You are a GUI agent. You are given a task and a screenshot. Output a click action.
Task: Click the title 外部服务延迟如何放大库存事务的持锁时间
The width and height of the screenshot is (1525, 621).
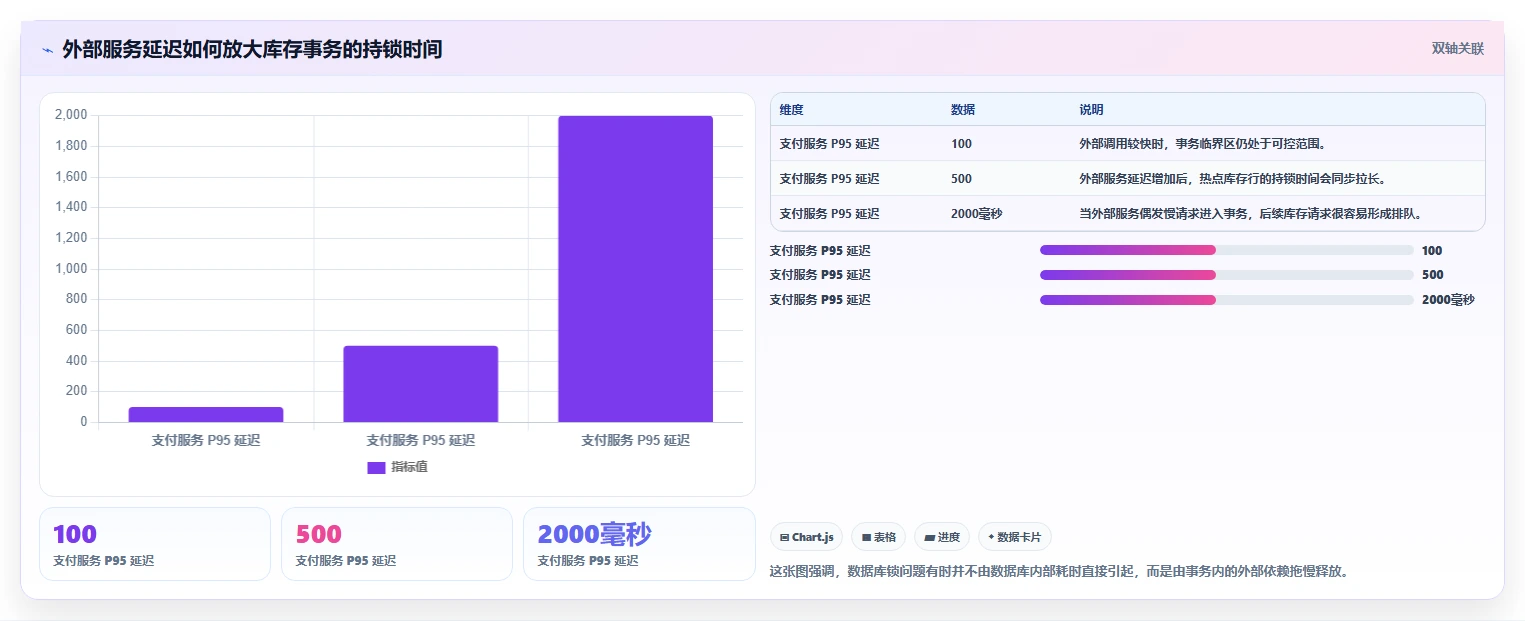click(x=252, y=49)
